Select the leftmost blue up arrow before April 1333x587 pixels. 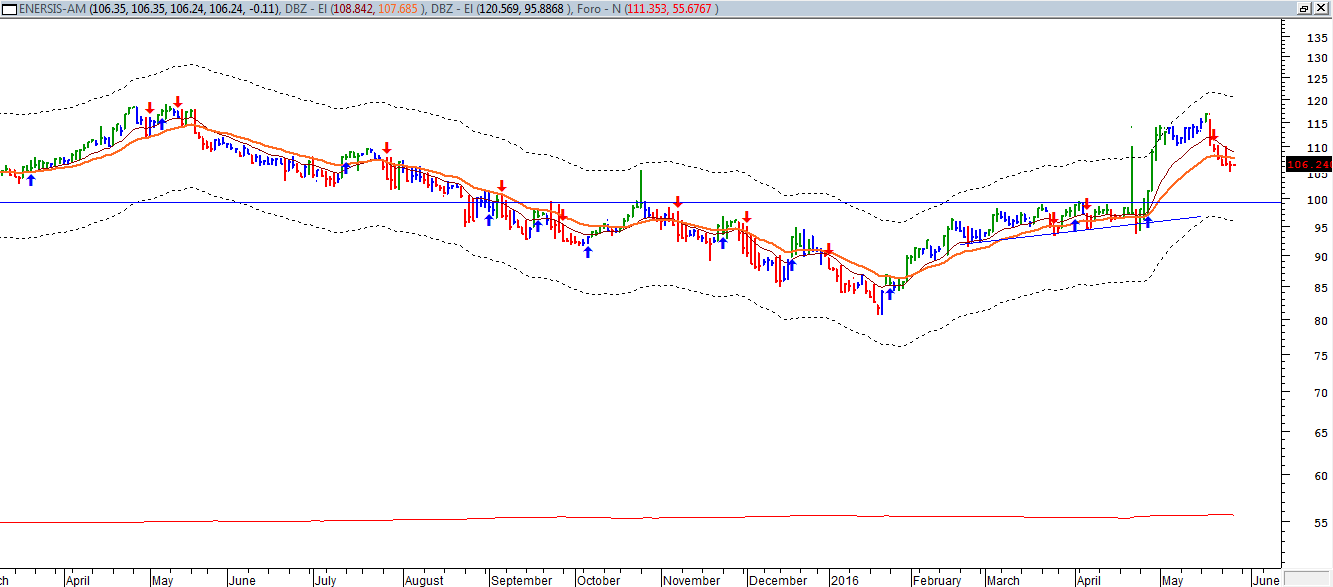tap(31, 179)
